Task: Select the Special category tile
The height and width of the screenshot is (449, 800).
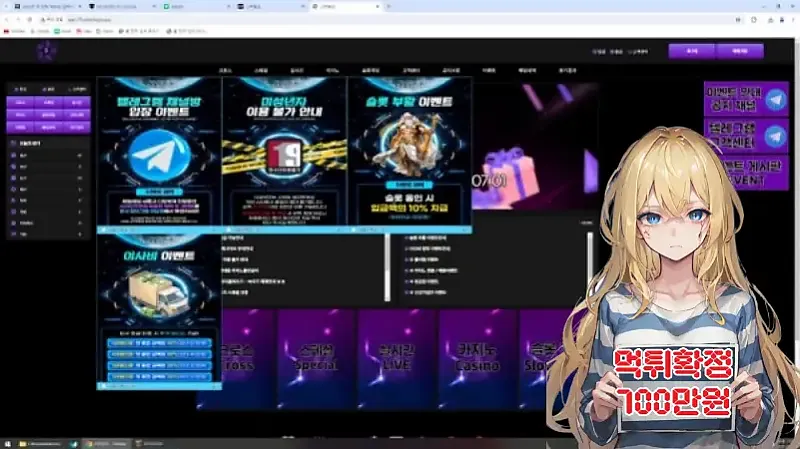Action: pos(316,358)
